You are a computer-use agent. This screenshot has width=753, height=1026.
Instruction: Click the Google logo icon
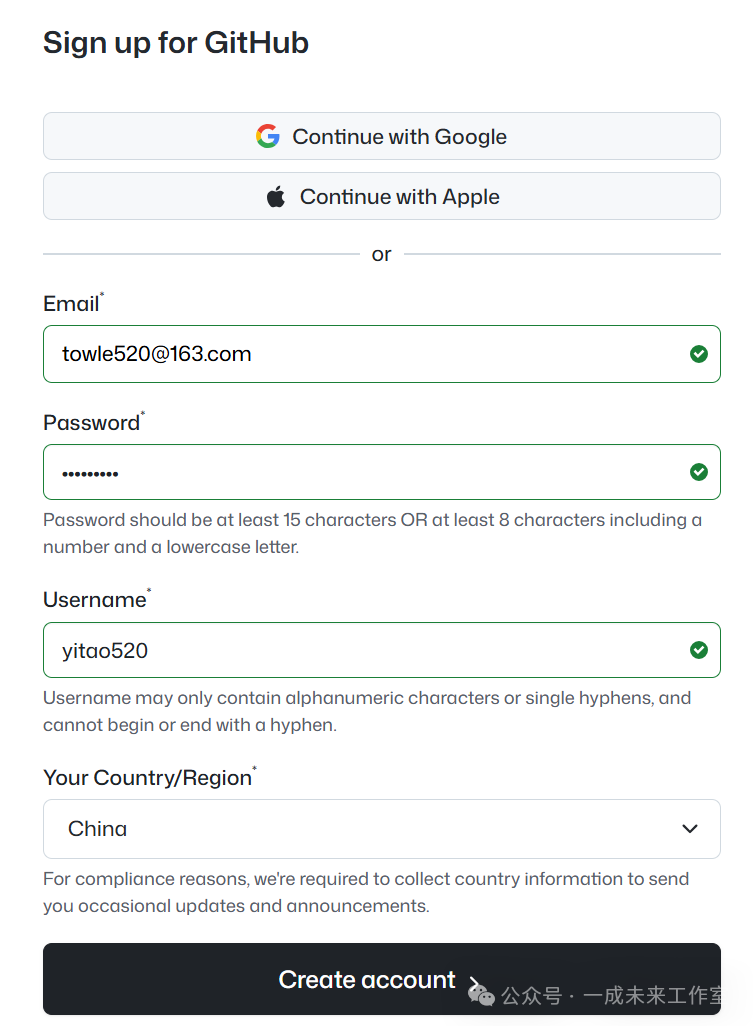[x=267, y=137]
